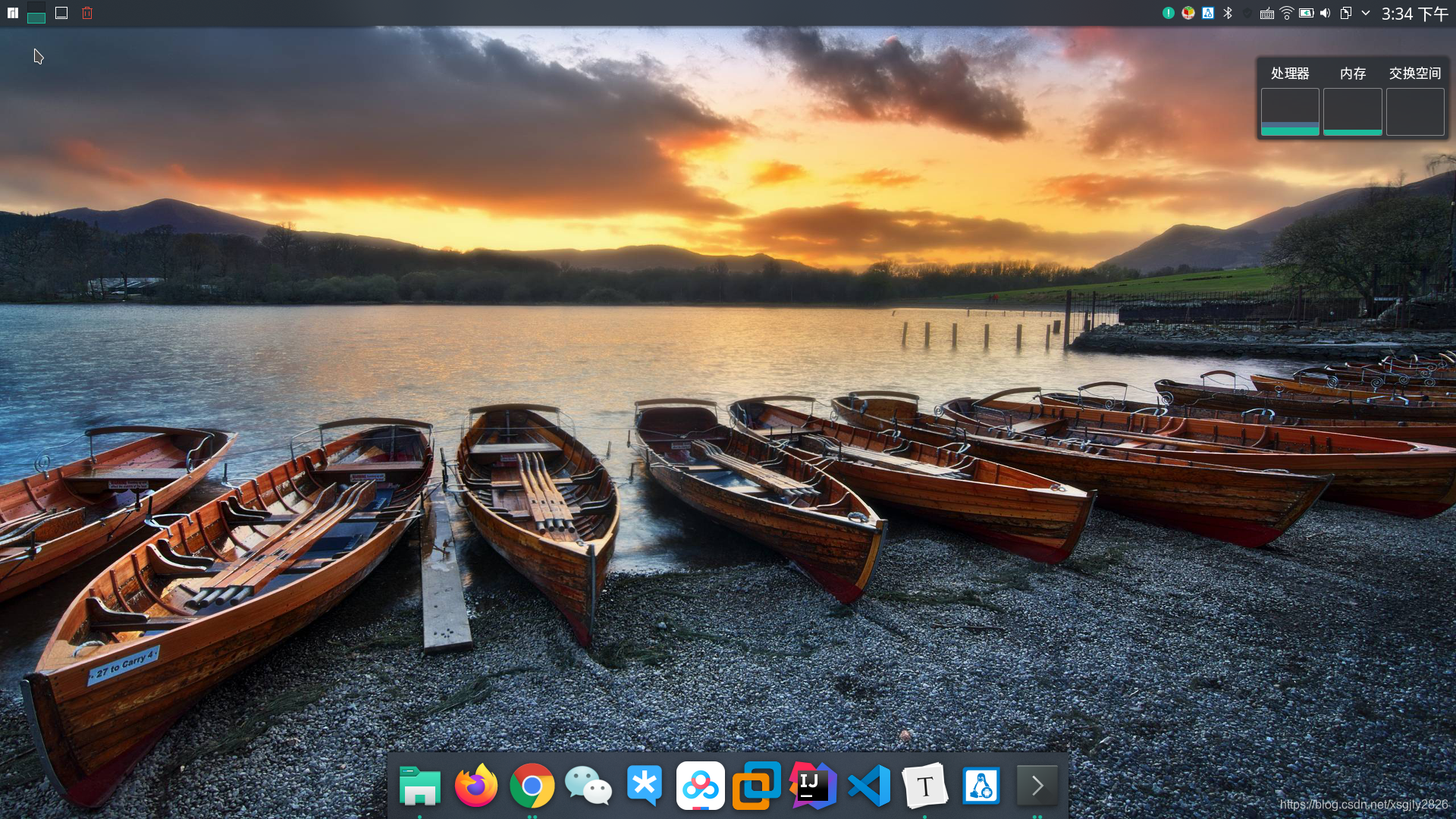Open the Manjaro application launcher menu
1456x819 pixels.
pyautogui.click(x=13, y=13)
